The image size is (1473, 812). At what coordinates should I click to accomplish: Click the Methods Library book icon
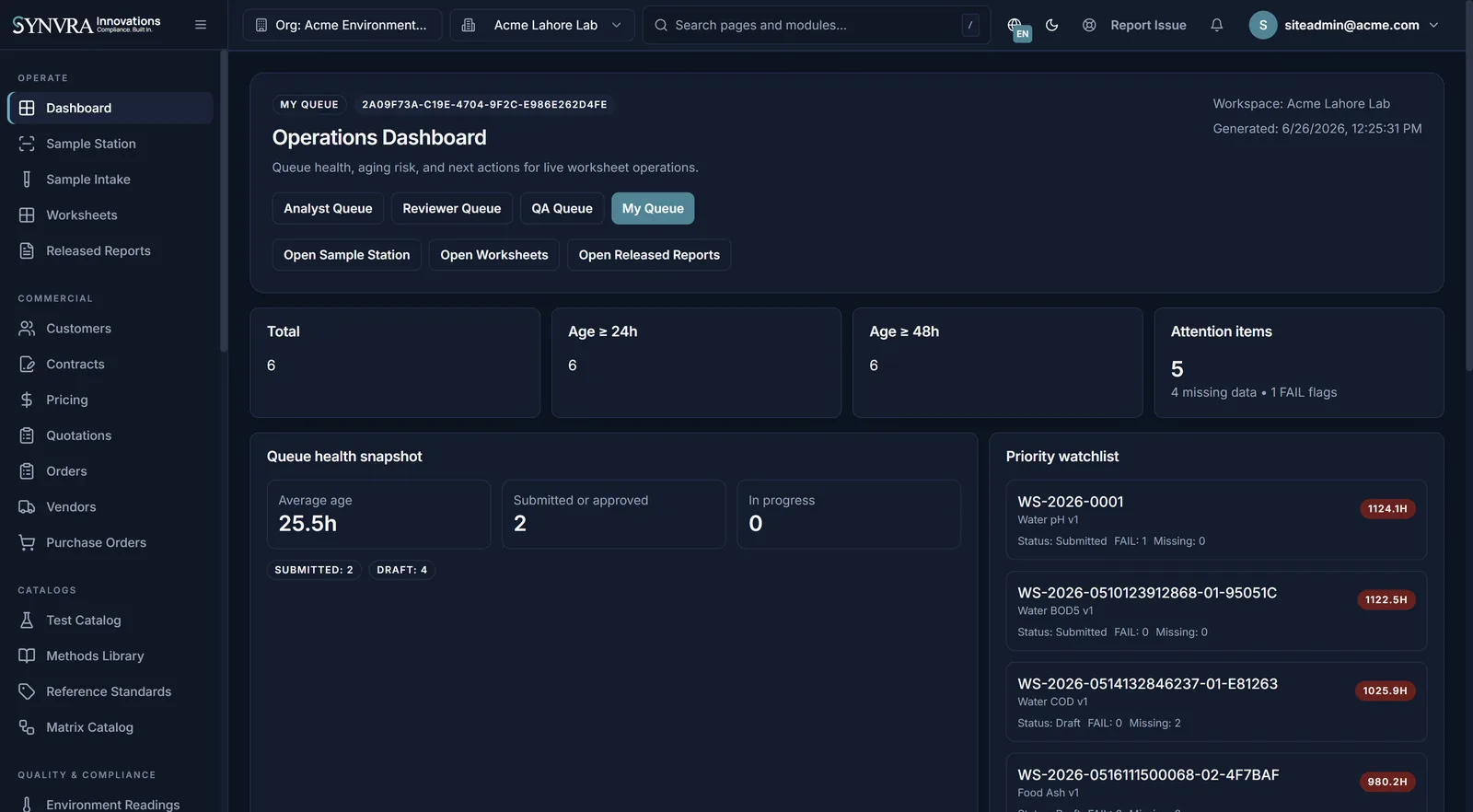[x=27, y=655]
